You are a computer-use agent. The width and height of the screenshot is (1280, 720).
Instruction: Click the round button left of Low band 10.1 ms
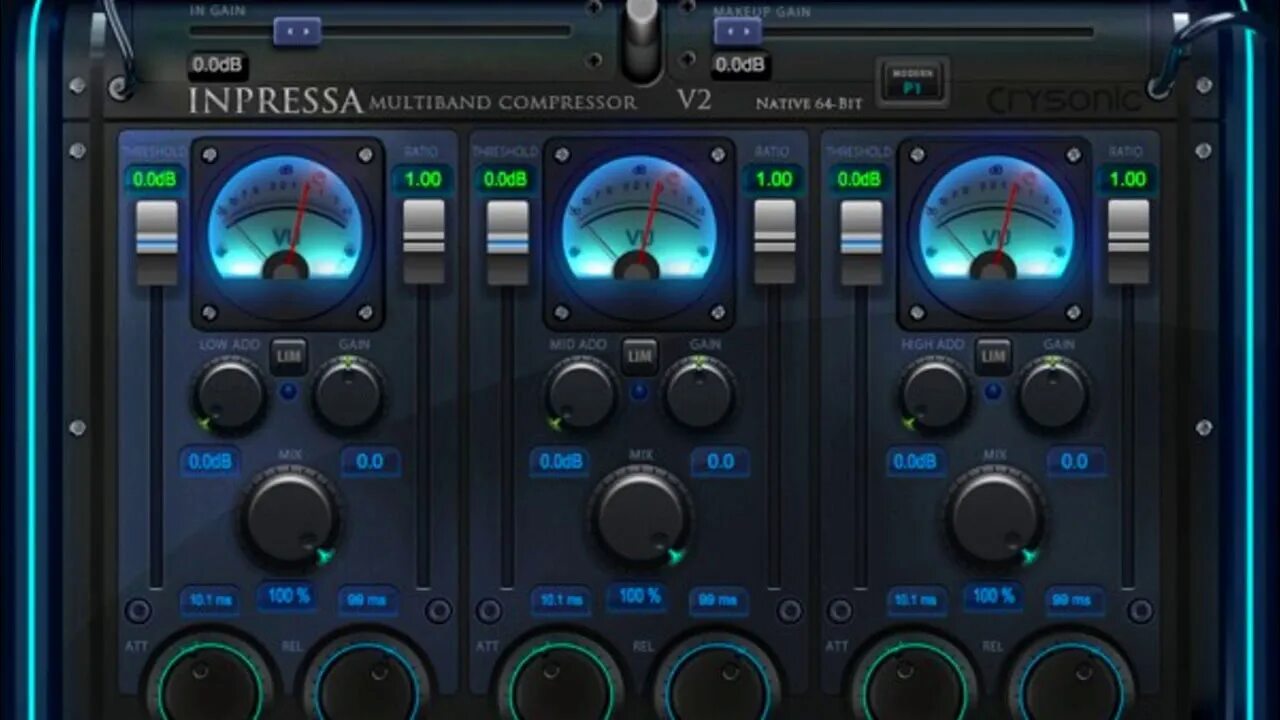pyautogui.click(x=138, y=611)
